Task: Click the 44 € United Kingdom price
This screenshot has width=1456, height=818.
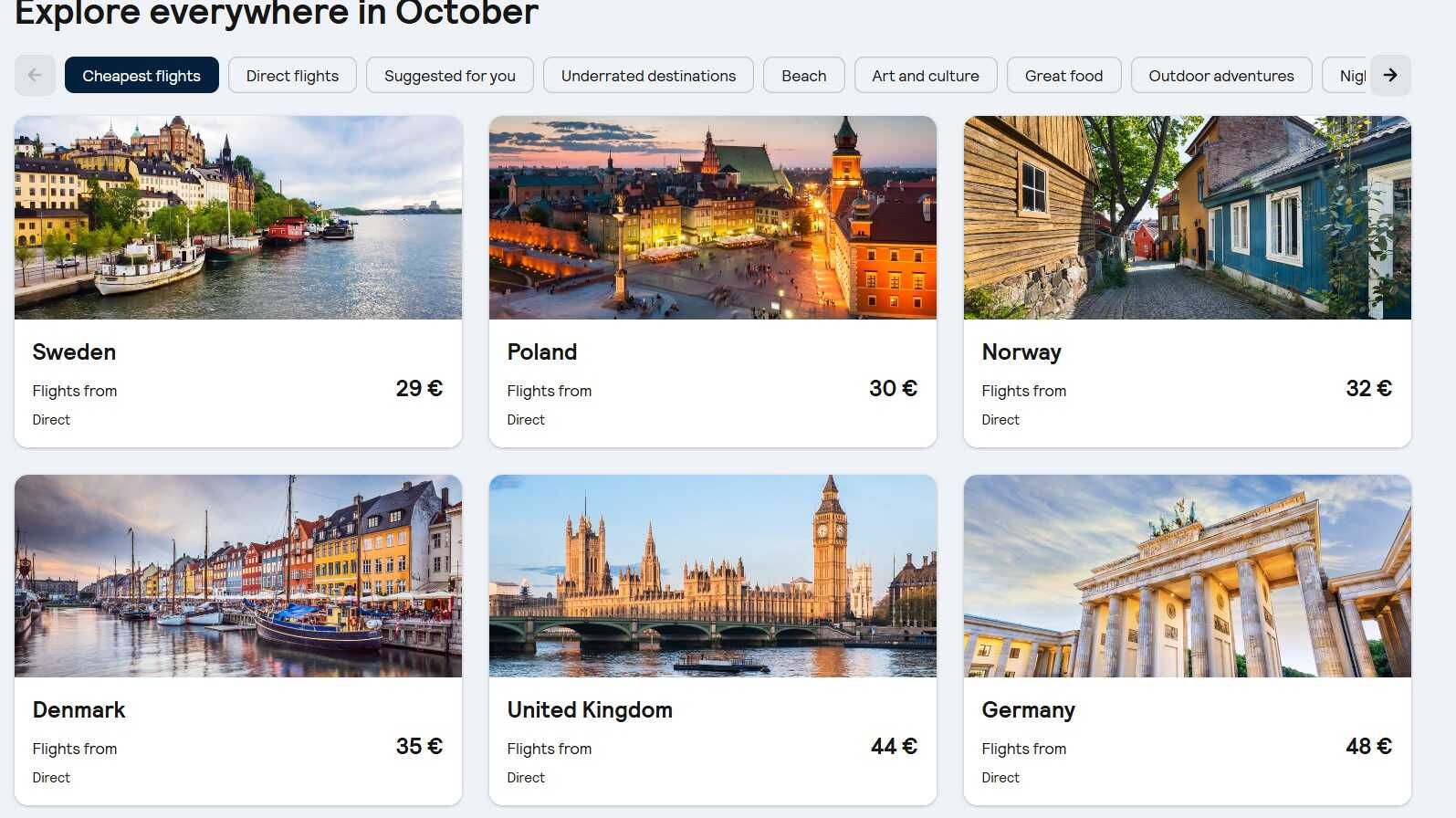Action: point(894,747)
